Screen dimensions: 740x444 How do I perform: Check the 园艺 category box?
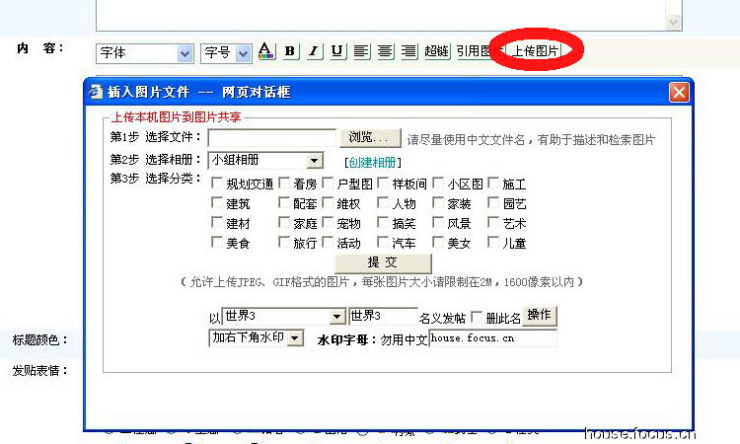(x=493, y=202)
